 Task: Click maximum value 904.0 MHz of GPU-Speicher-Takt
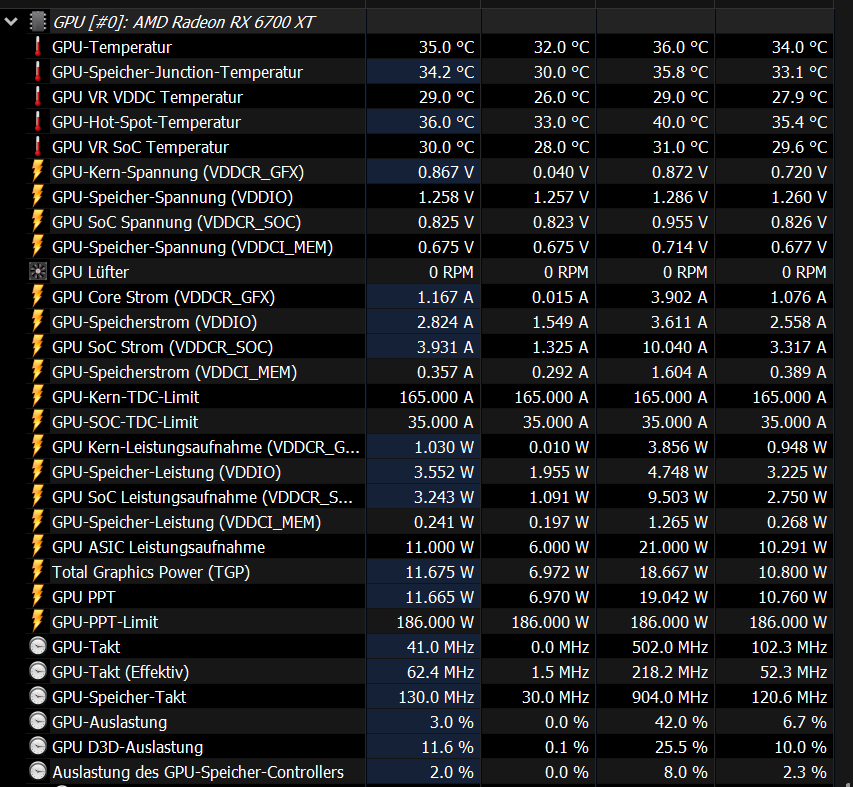670,698
